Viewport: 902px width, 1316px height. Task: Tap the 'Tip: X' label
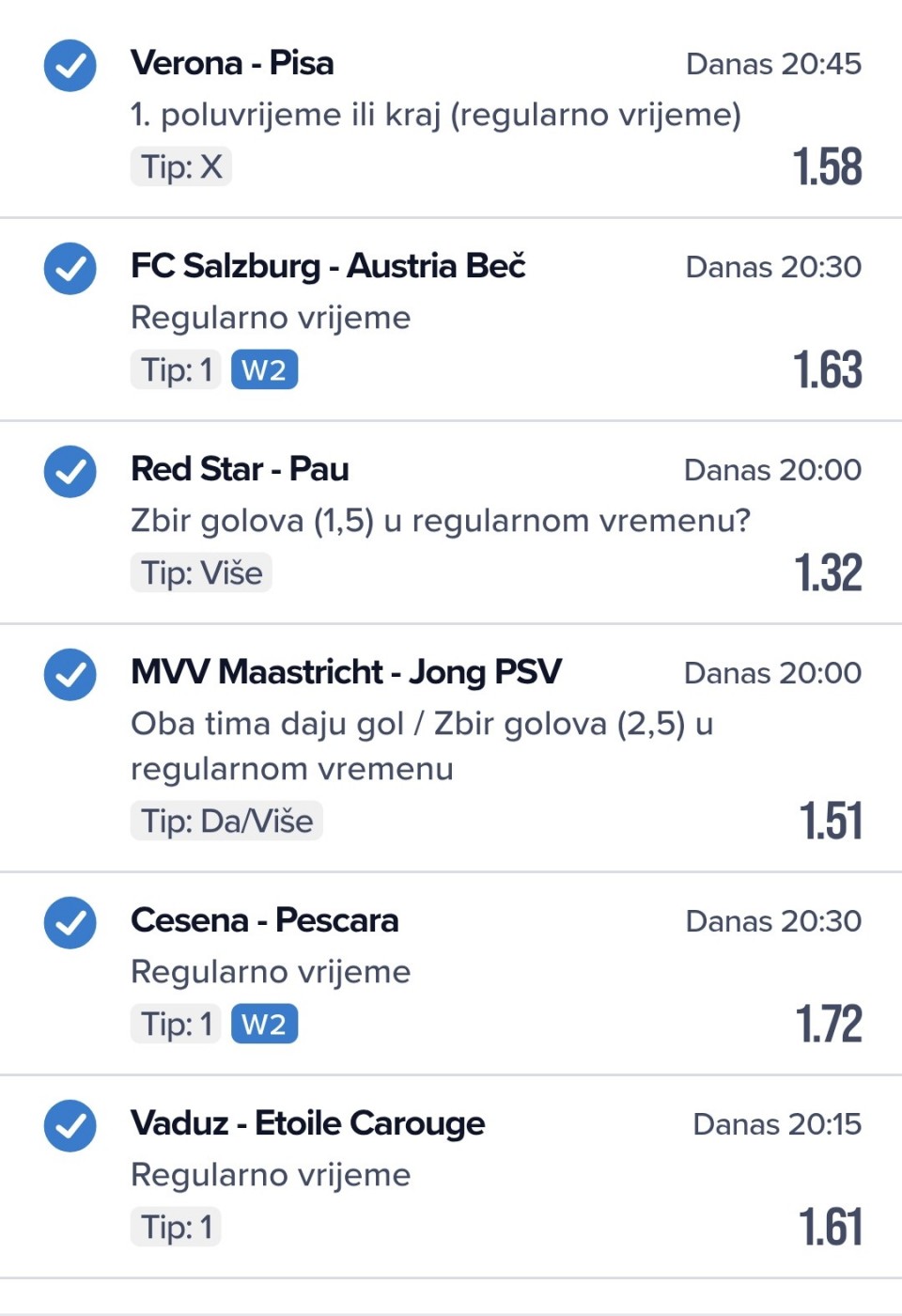click(x=181, y=166)
